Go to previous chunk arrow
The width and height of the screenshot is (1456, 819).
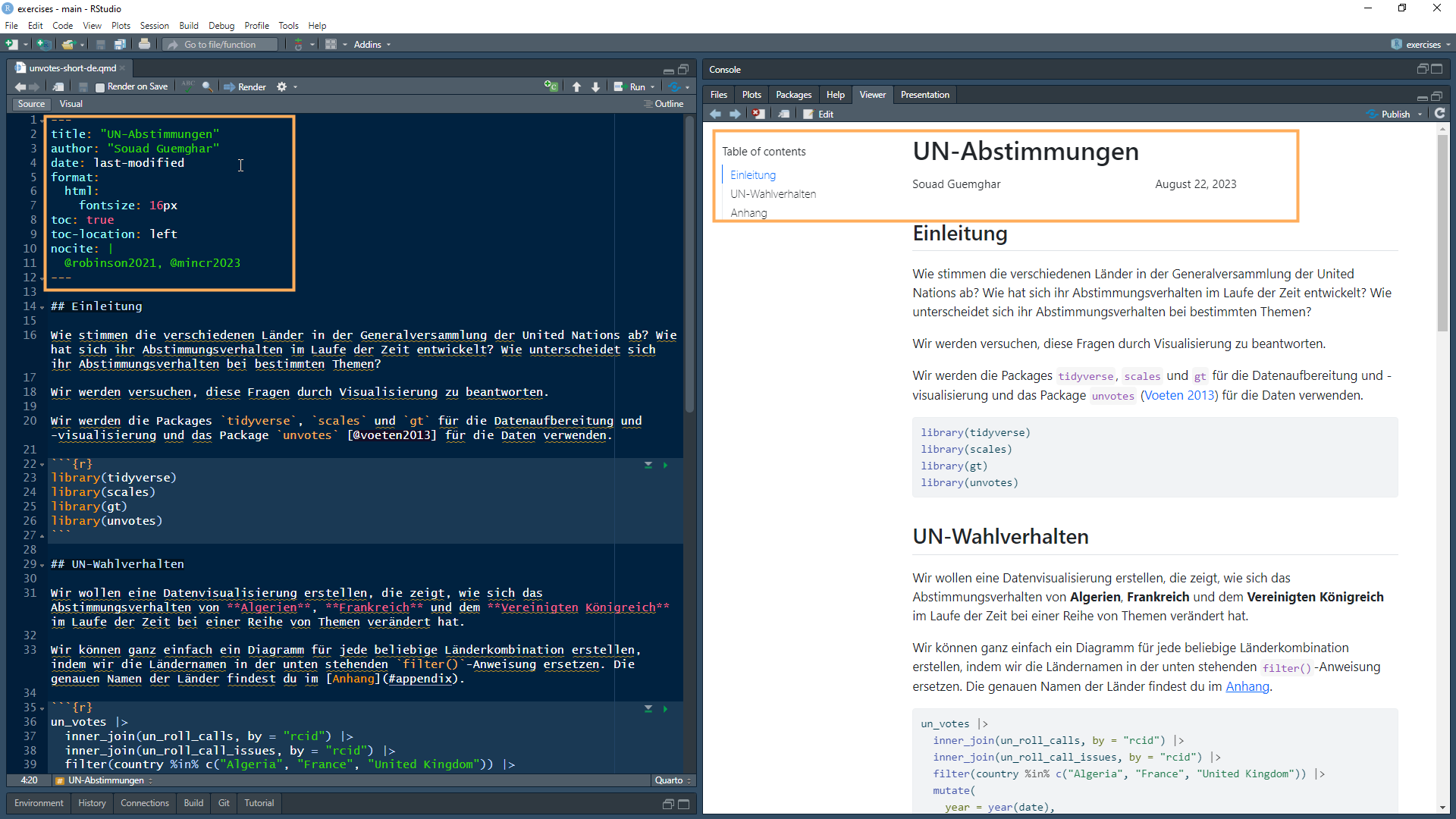click(576, 87)
